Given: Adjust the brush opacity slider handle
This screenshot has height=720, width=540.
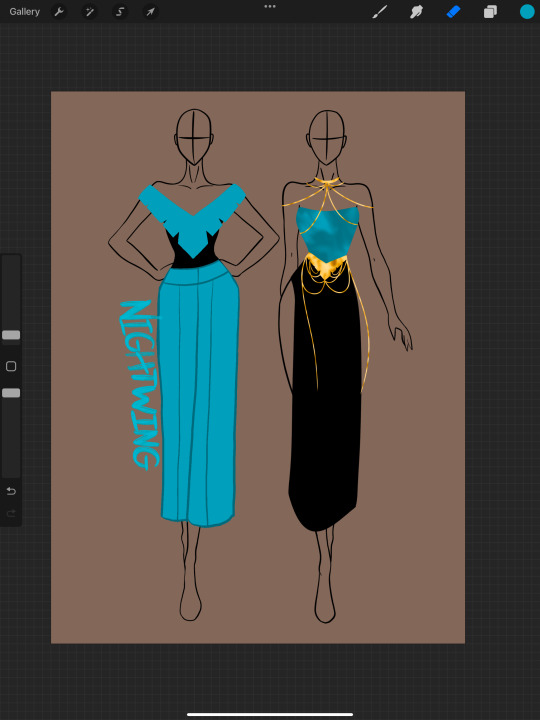Looking at the screenshot, I should pyautogui.click(x=11, y=393).
